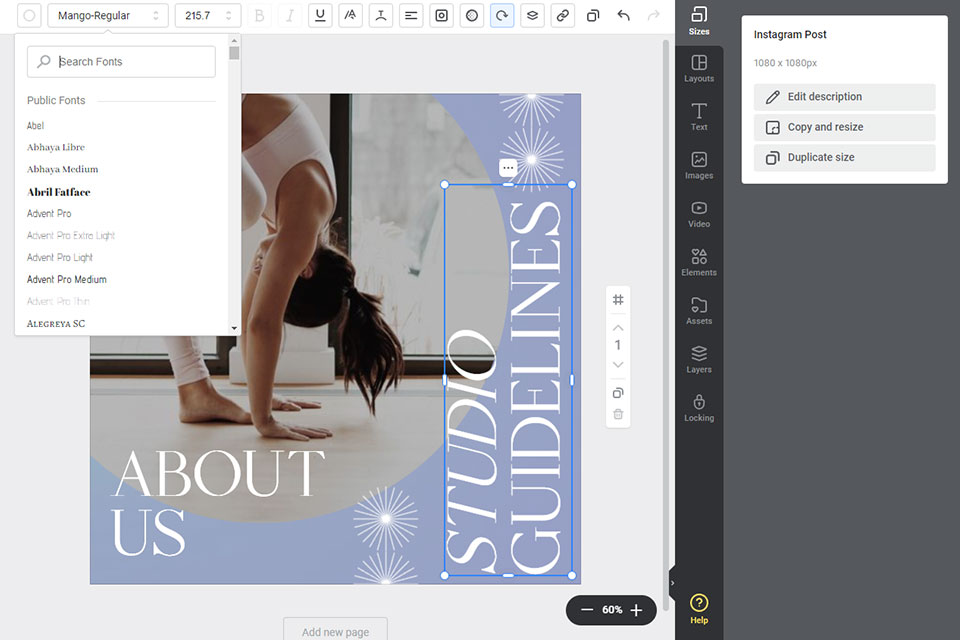The image size is (960, 640).
Task: Click Edit description button
Action: pyautogui.click(x=844, y=97)
